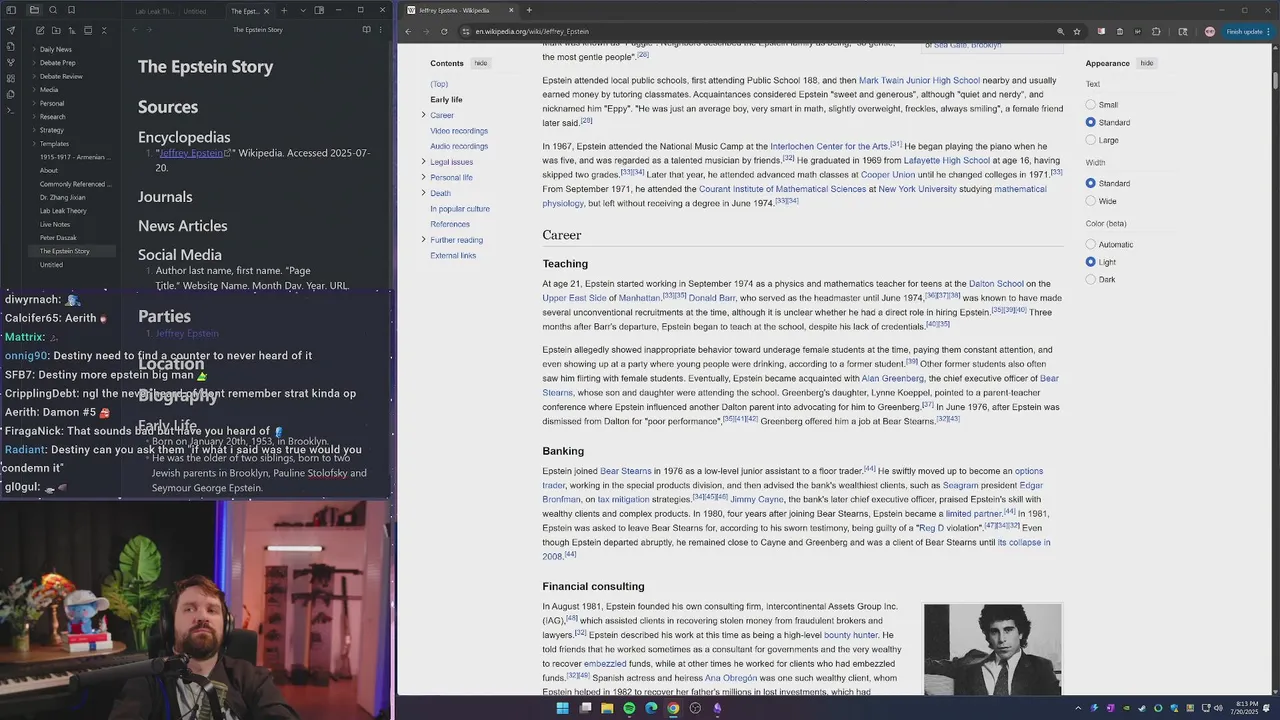Open the Obsidian bookmarks icon
The height and width of the screenshot is (720, 1280).
coord(71,10)
